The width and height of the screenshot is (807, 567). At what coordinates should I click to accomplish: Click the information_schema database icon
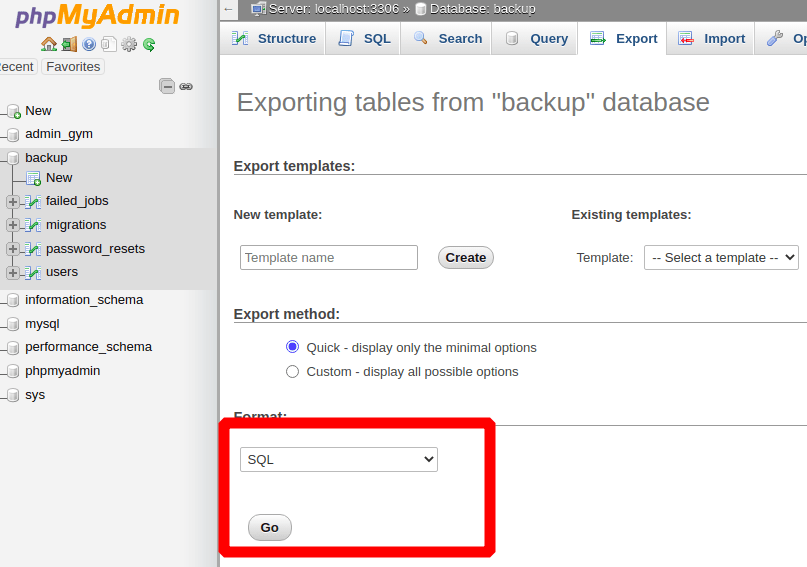13,300
